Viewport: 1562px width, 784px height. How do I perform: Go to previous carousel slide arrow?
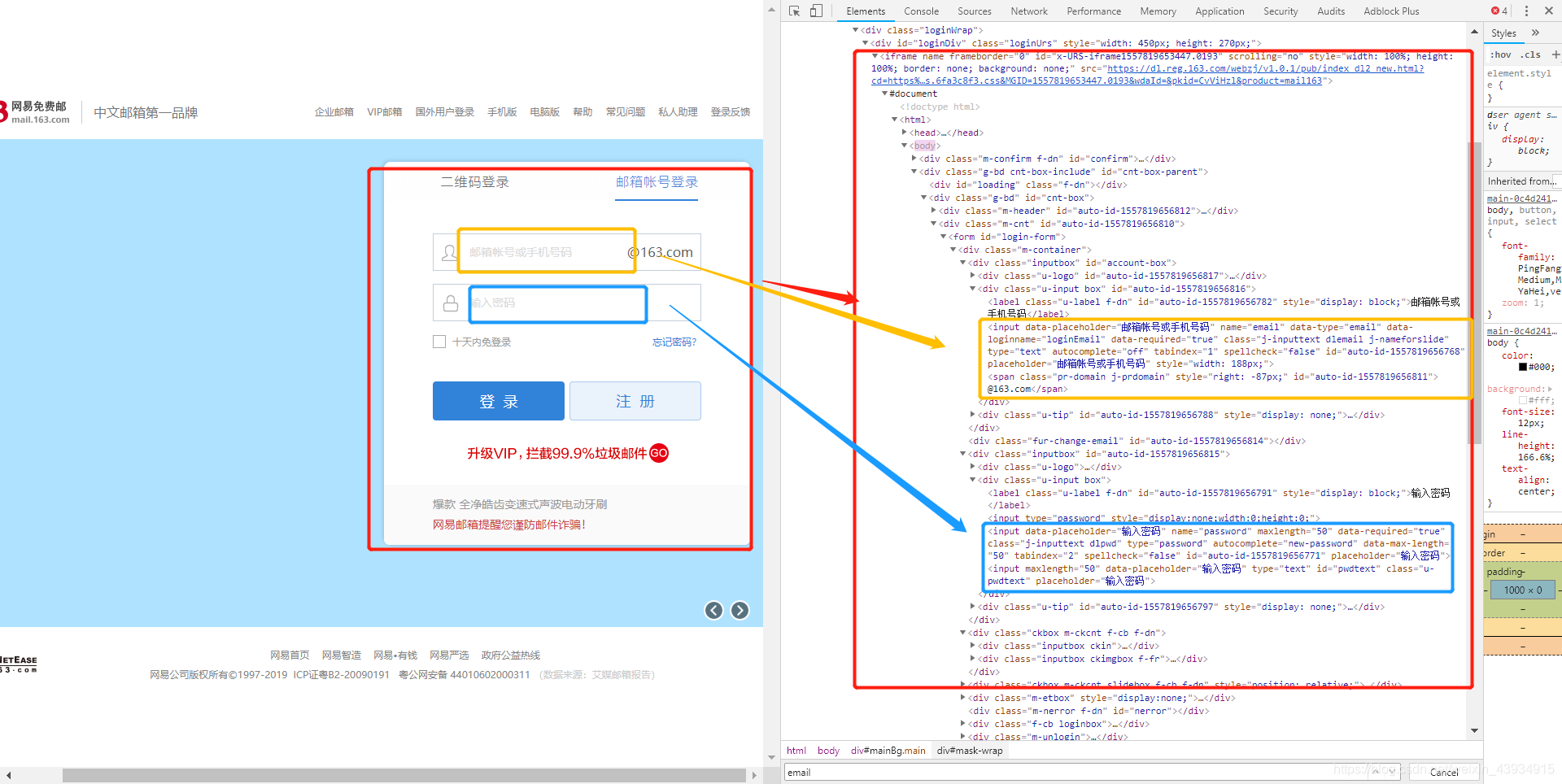[x=713, y=611]
